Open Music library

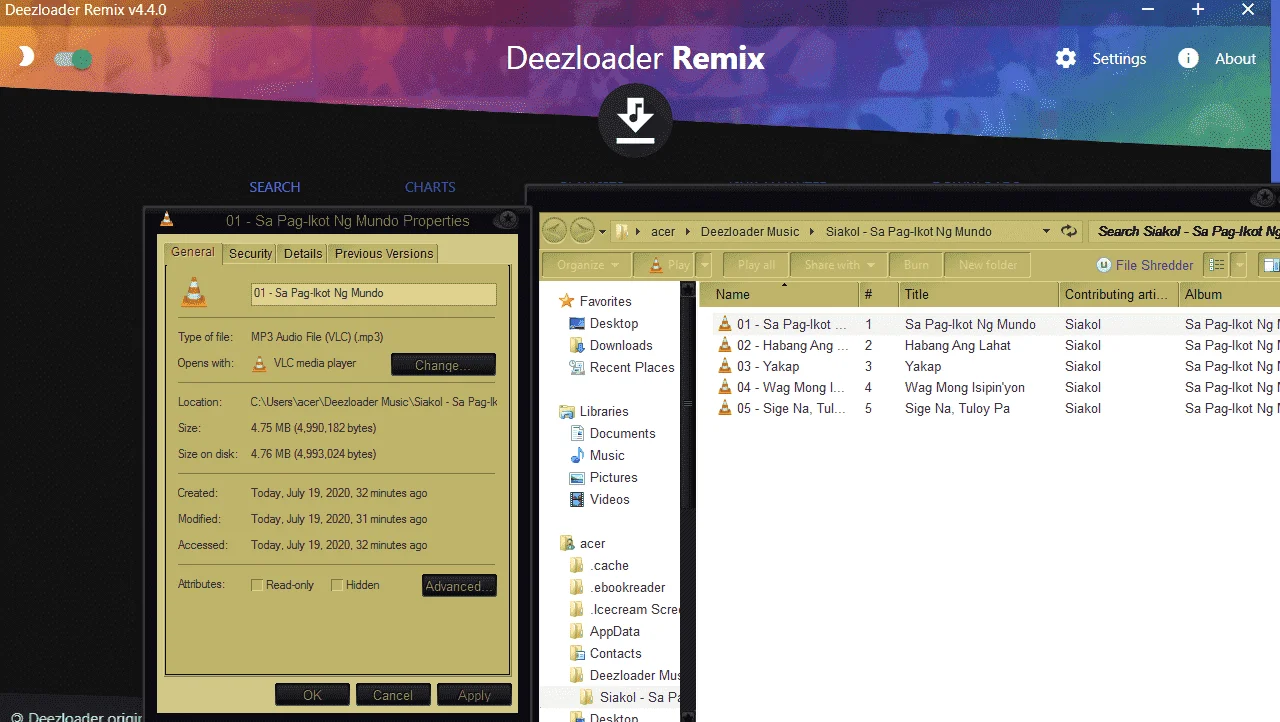pos(607,455)
